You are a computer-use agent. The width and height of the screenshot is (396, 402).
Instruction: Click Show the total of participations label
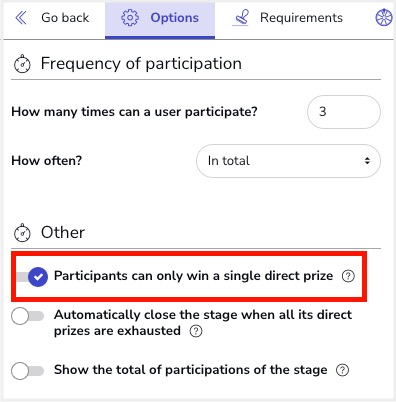click(191, 370)
